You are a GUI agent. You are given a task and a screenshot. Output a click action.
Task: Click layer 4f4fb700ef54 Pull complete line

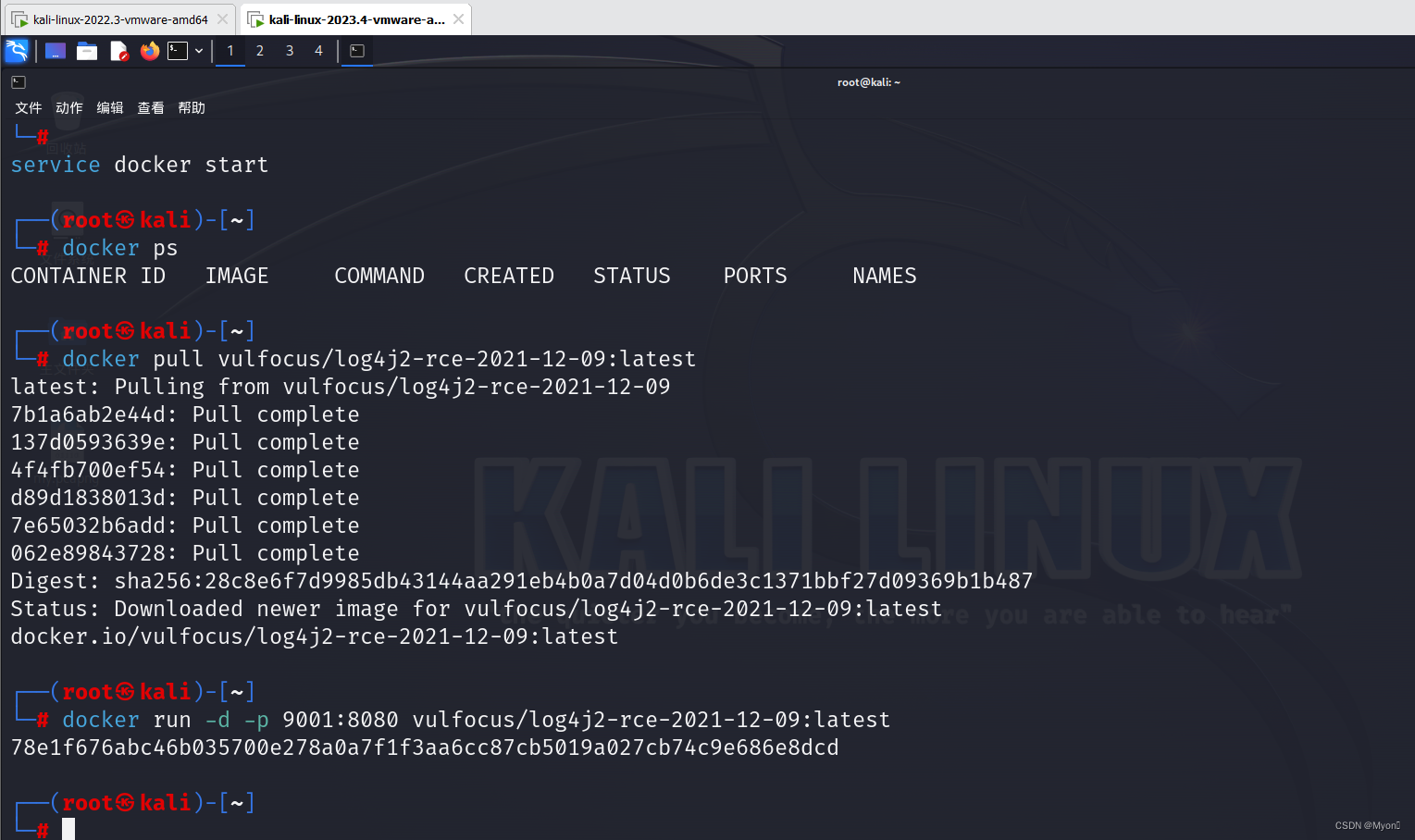pos(185,470)
